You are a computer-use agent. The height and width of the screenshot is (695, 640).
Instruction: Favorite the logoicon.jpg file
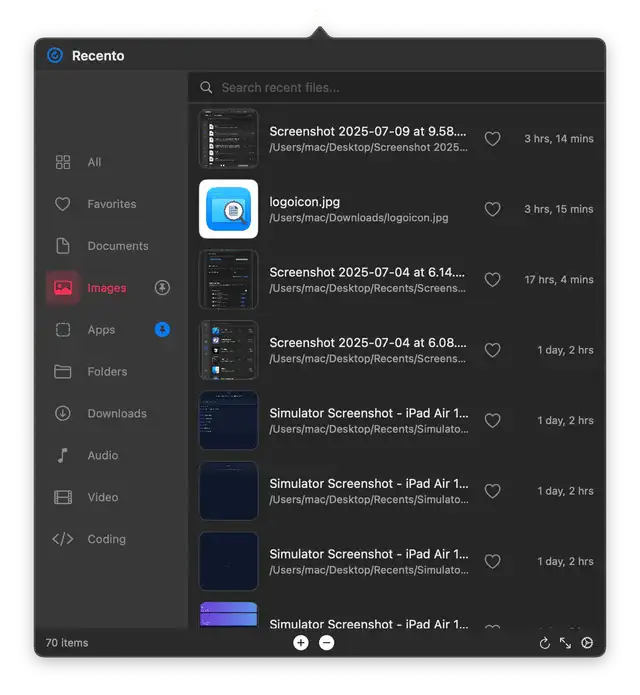492,209
